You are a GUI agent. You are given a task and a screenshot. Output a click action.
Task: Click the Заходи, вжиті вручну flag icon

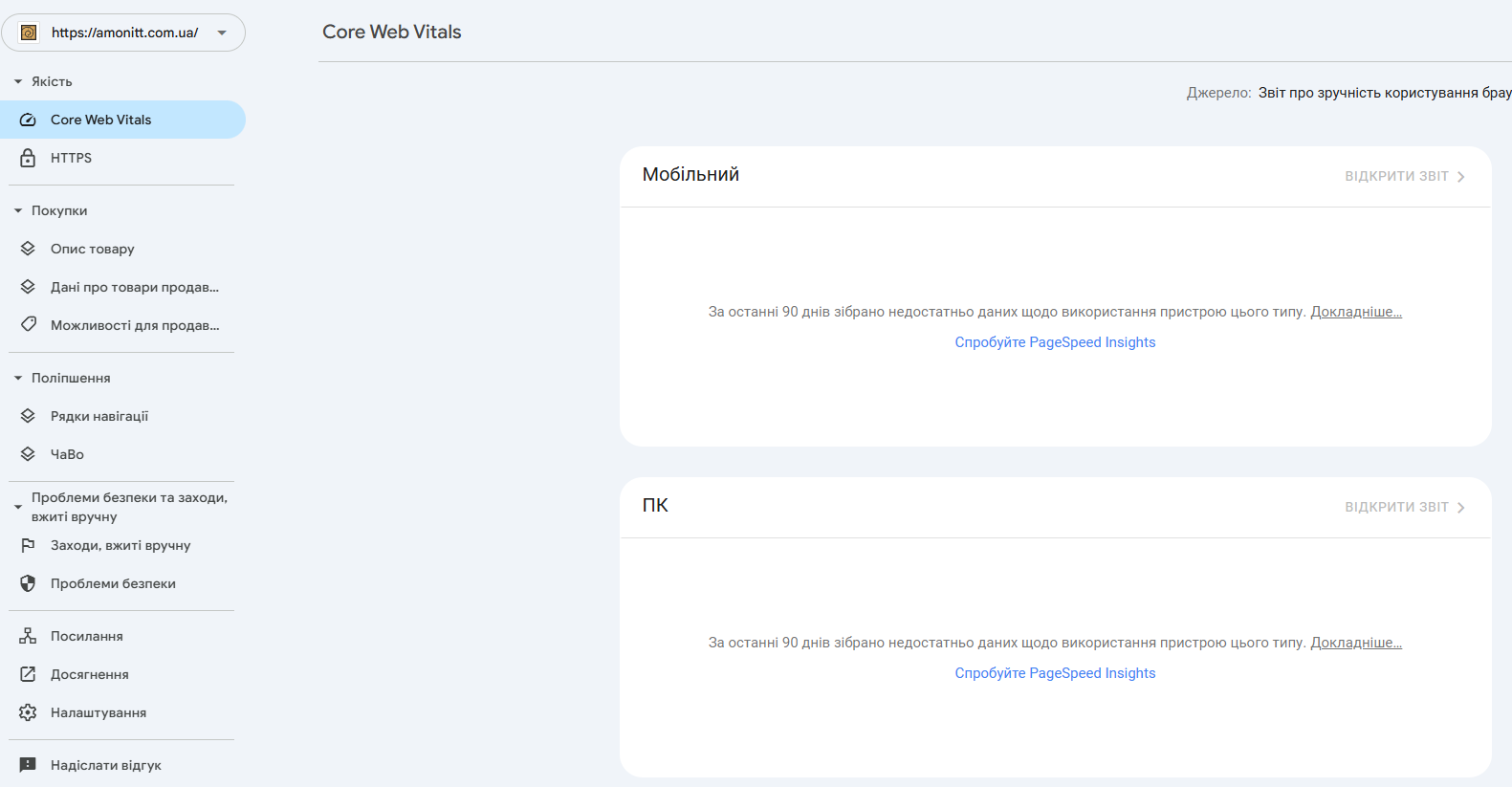coord(28,545)
